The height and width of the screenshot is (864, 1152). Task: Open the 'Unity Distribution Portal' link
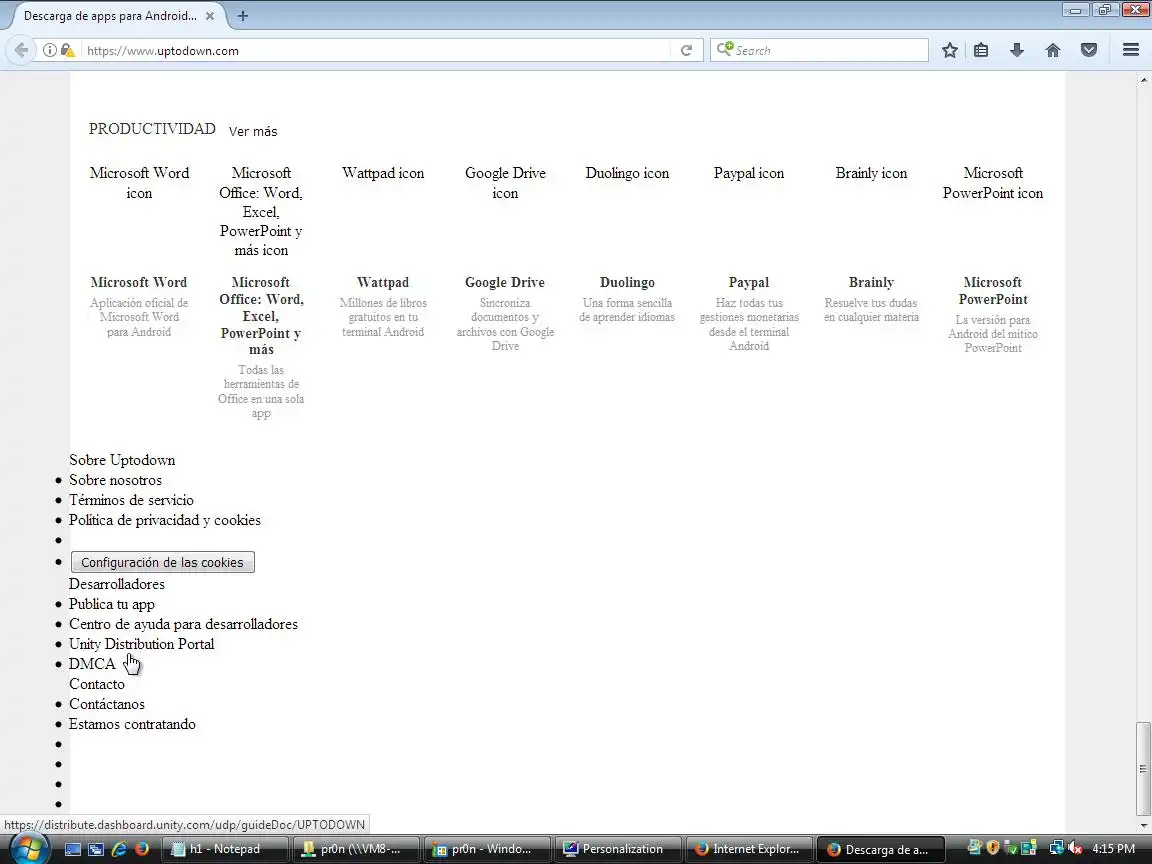tap(142, 644)
